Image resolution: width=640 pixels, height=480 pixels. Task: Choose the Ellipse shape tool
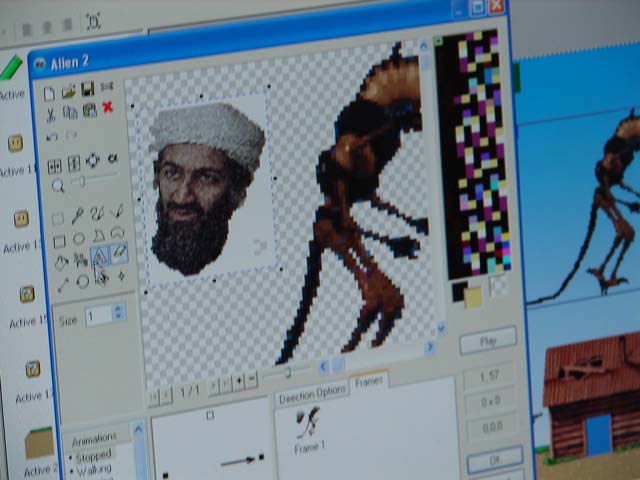[x=79, y=238]
